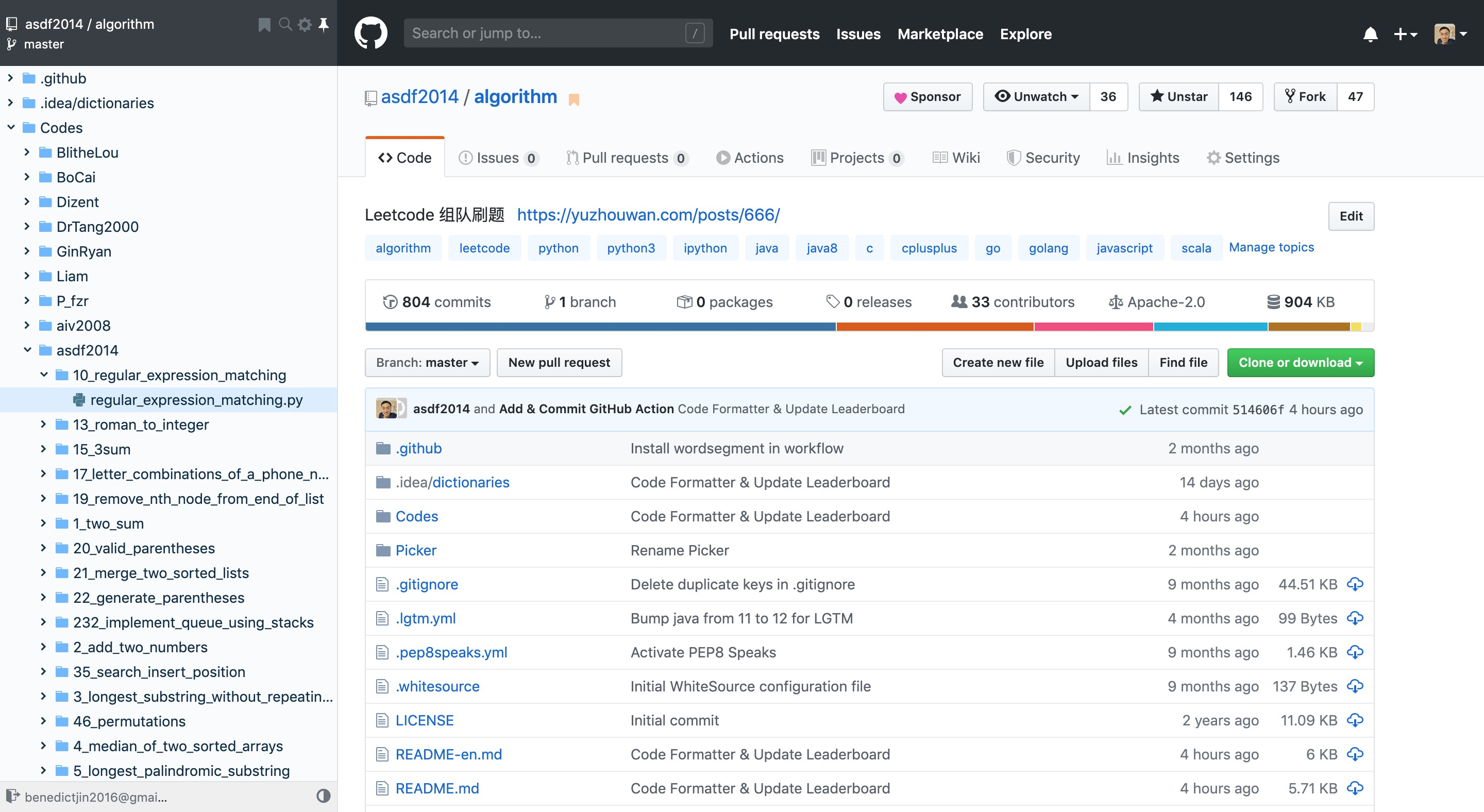This screenshot has height=812, width=1484.
Task: Open the yuzhouwan.com posts link
Action: point(648,215)
